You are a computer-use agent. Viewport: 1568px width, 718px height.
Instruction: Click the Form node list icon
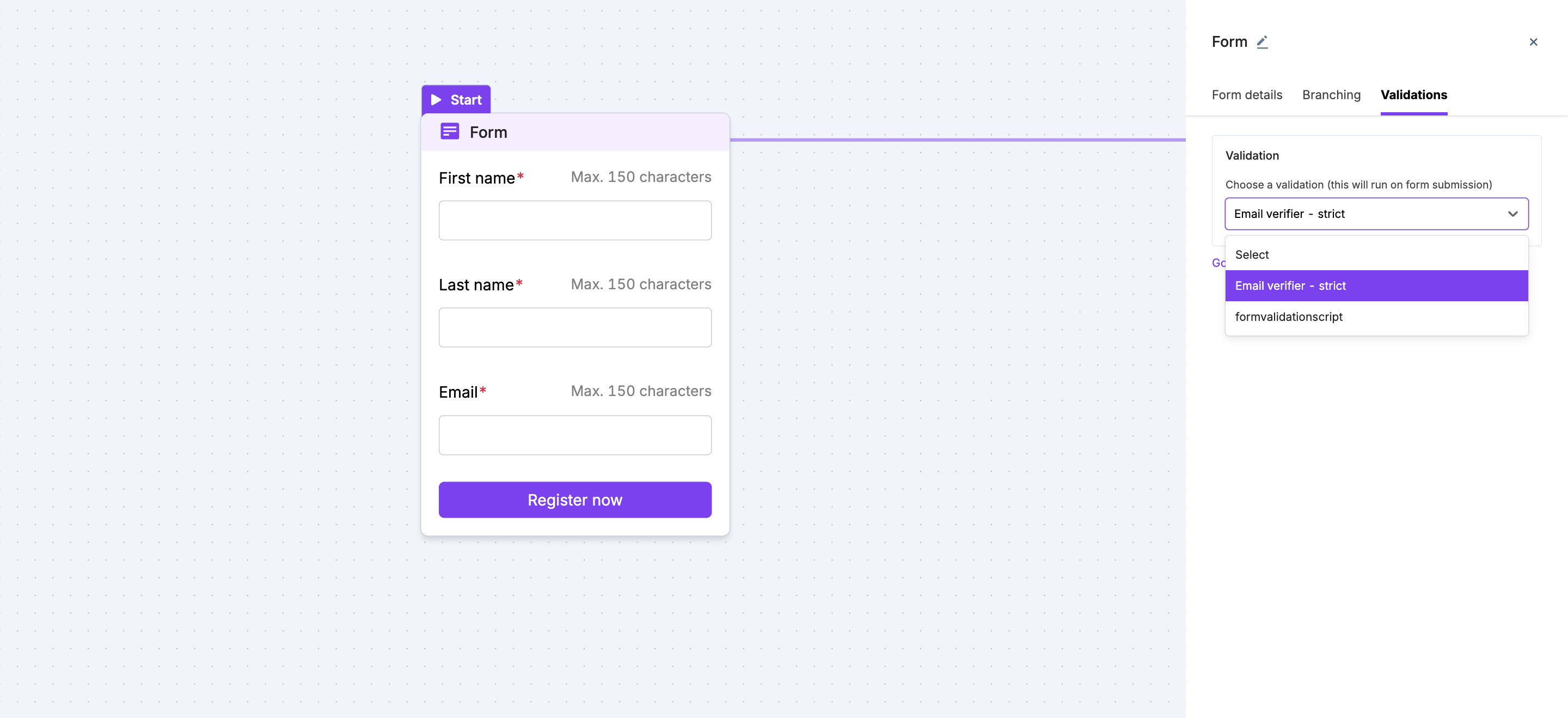(x=450, y=131)
